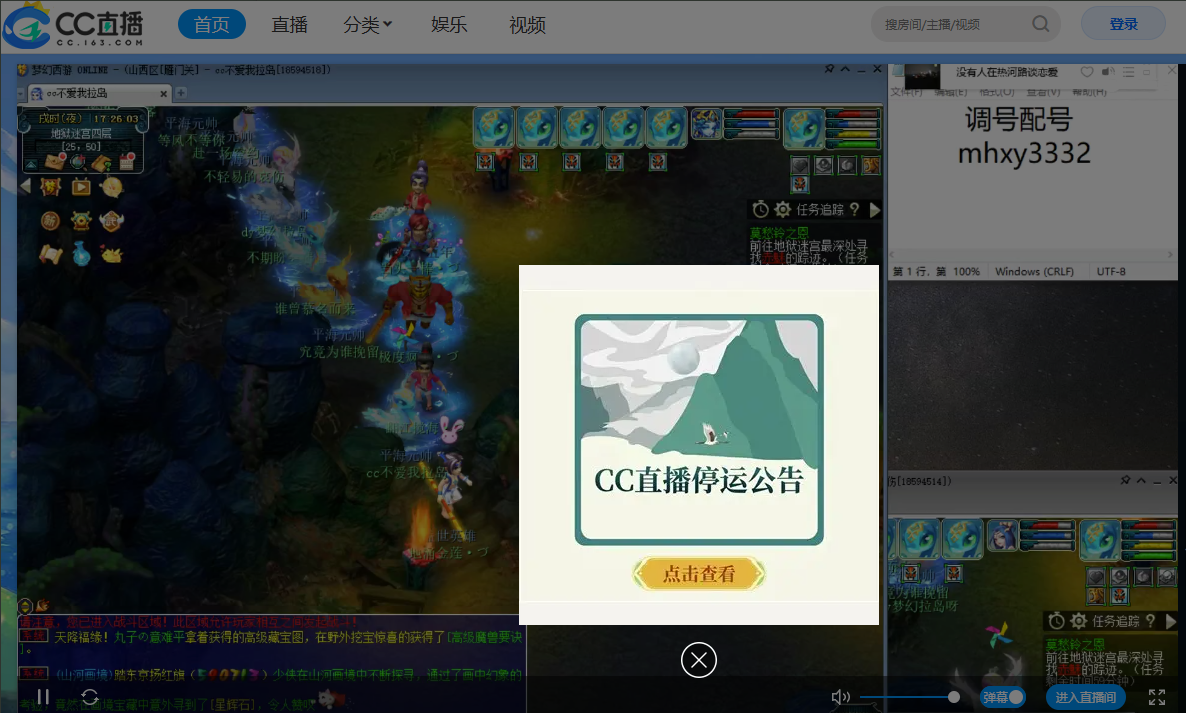Open the CC直播 logo homepage link

click(73, 26)
